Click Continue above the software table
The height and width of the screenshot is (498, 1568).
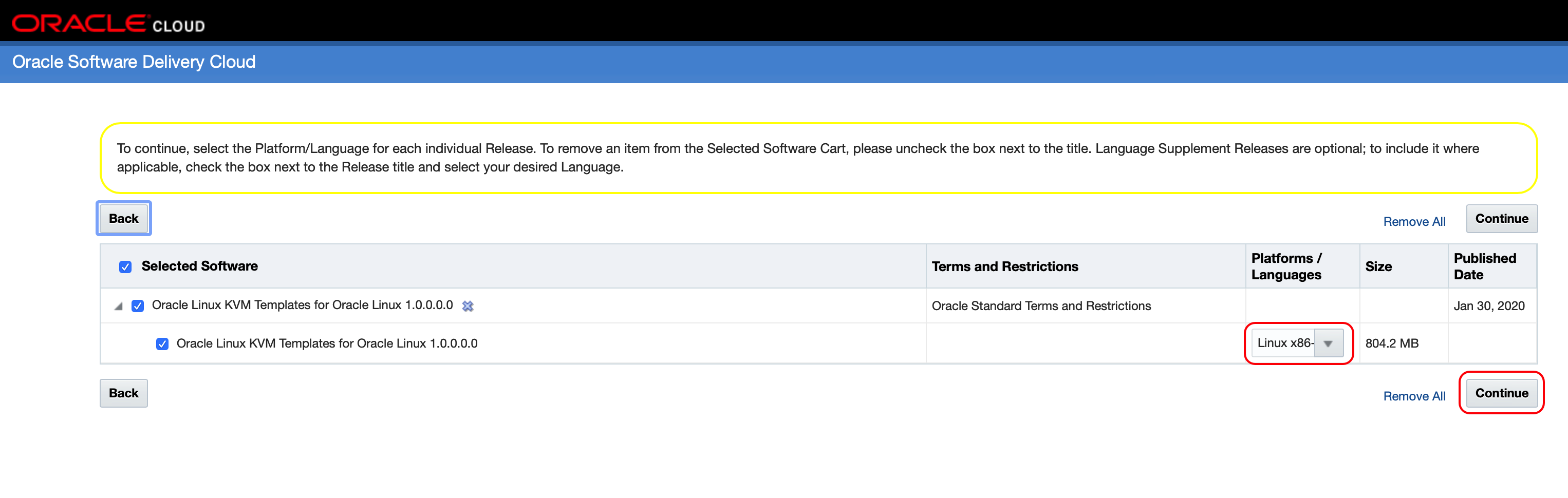point(1501,219)
